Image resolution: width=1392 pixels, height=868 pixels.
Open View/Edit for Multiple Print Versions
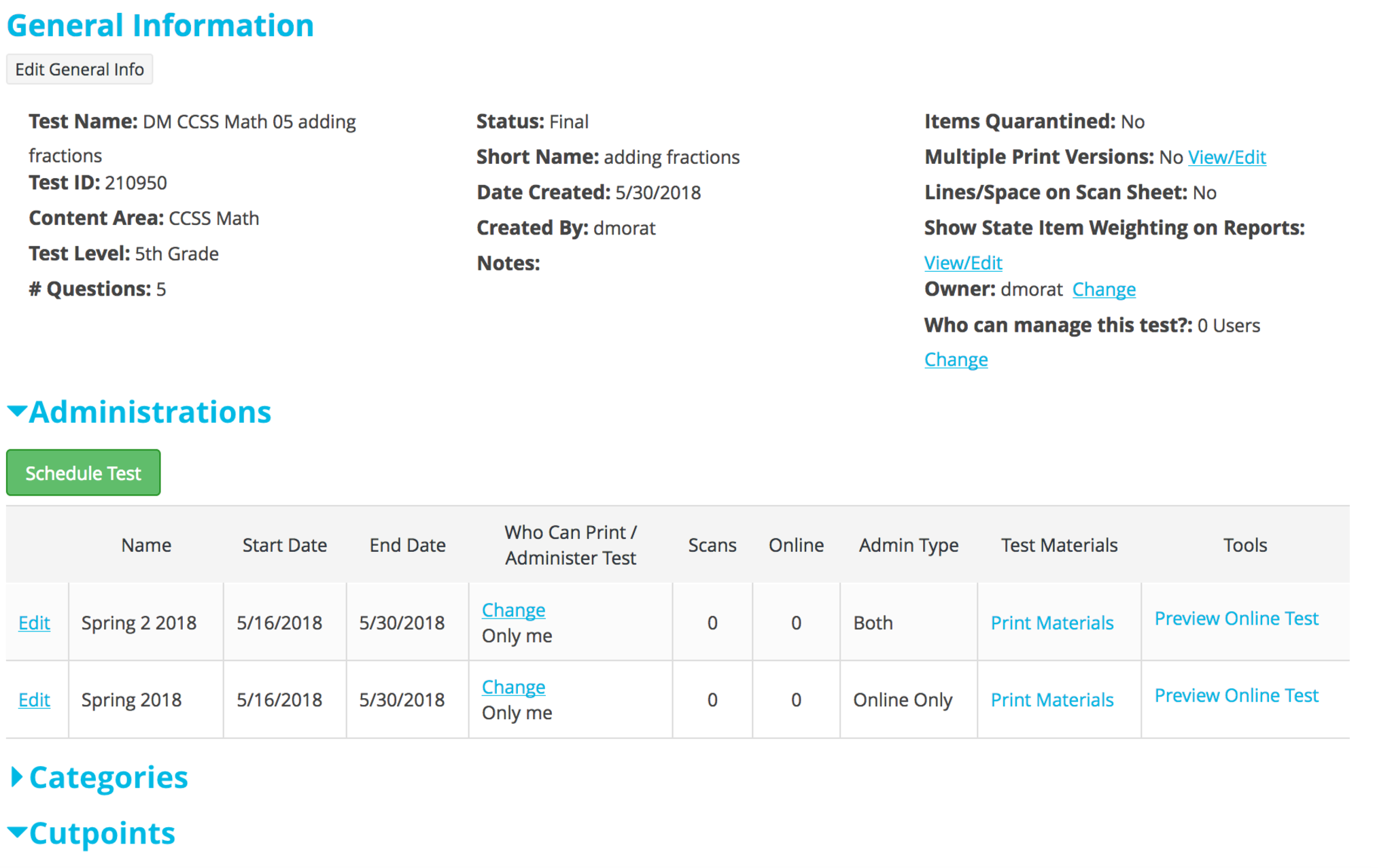coord(1226,157)
